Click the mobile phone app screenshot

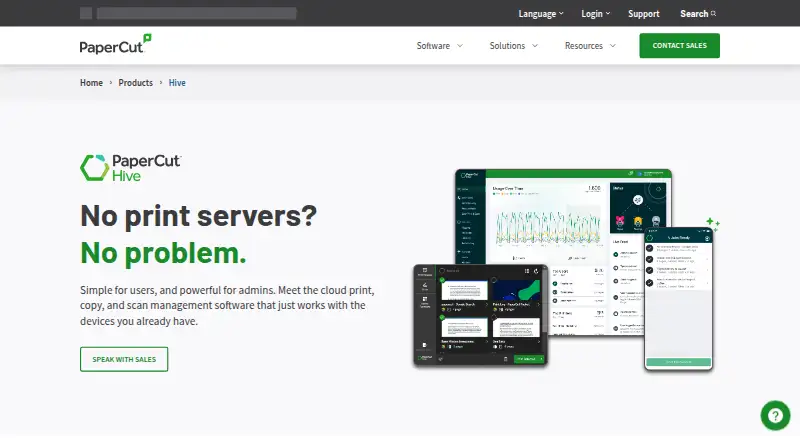[x=678, y=299]
